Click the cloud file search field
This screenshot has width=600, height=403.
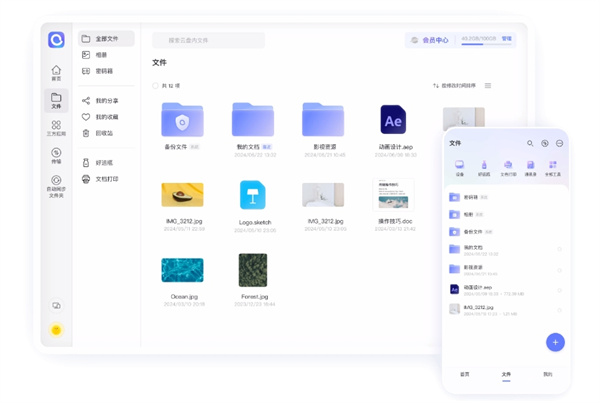pyautogui.click(x=209, y=40)
